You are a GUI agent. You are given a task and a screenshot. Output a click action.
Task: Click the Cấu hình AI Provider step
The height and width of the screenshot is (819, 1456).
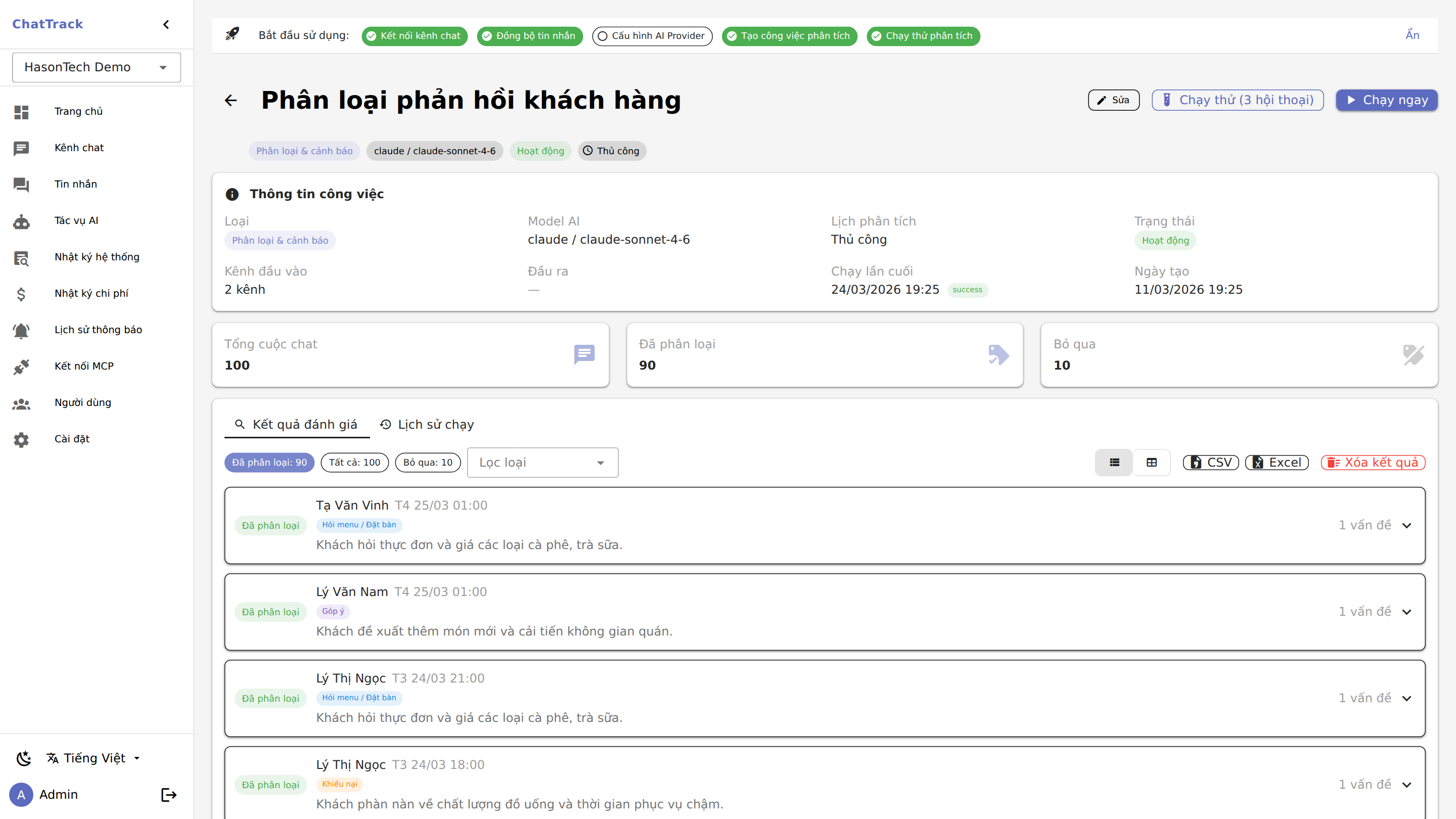pyautogui.click(x=652, y=36)
